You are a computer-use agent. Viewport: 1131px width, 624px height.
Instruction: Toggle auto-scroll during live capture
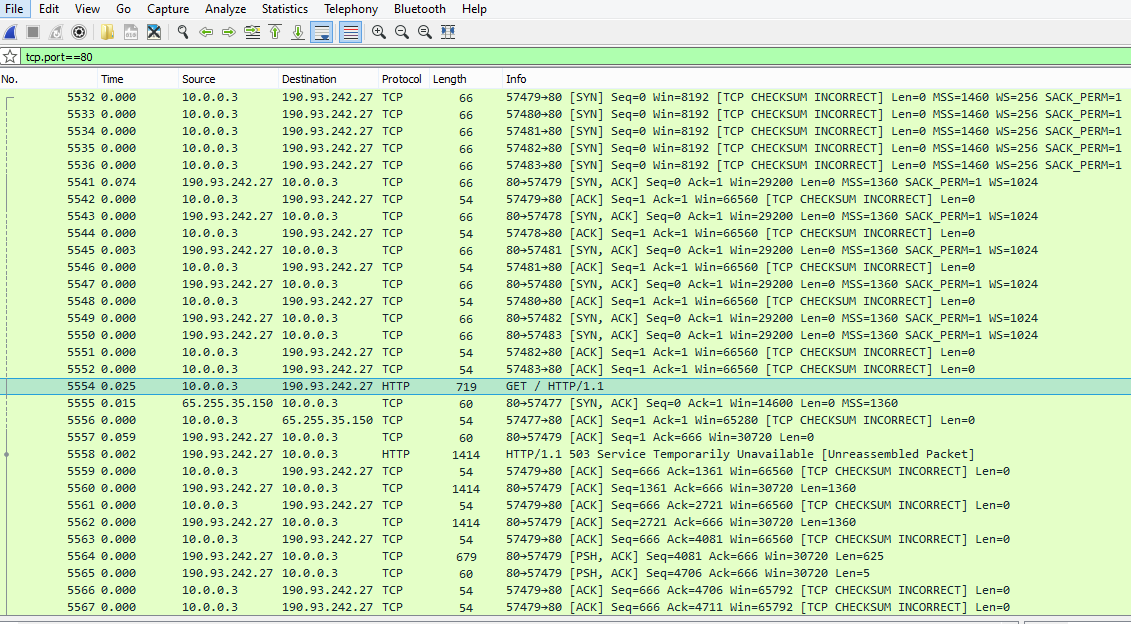[322, 32]
